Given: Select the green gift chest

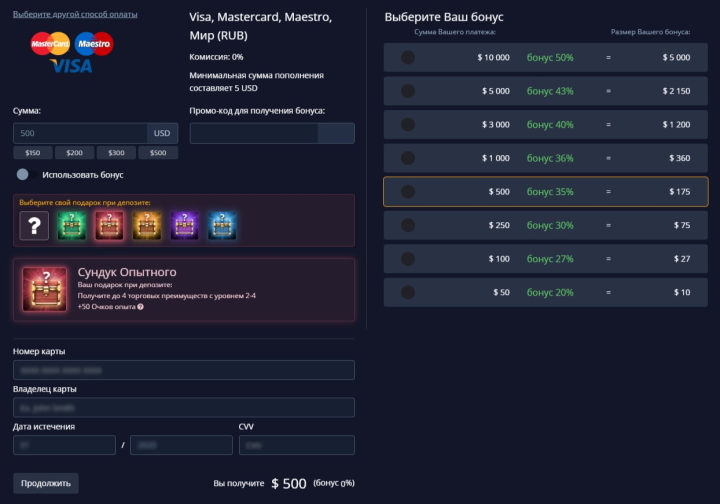Looking at the screenshot, I should pyautogui.click(x=71, y=226).
